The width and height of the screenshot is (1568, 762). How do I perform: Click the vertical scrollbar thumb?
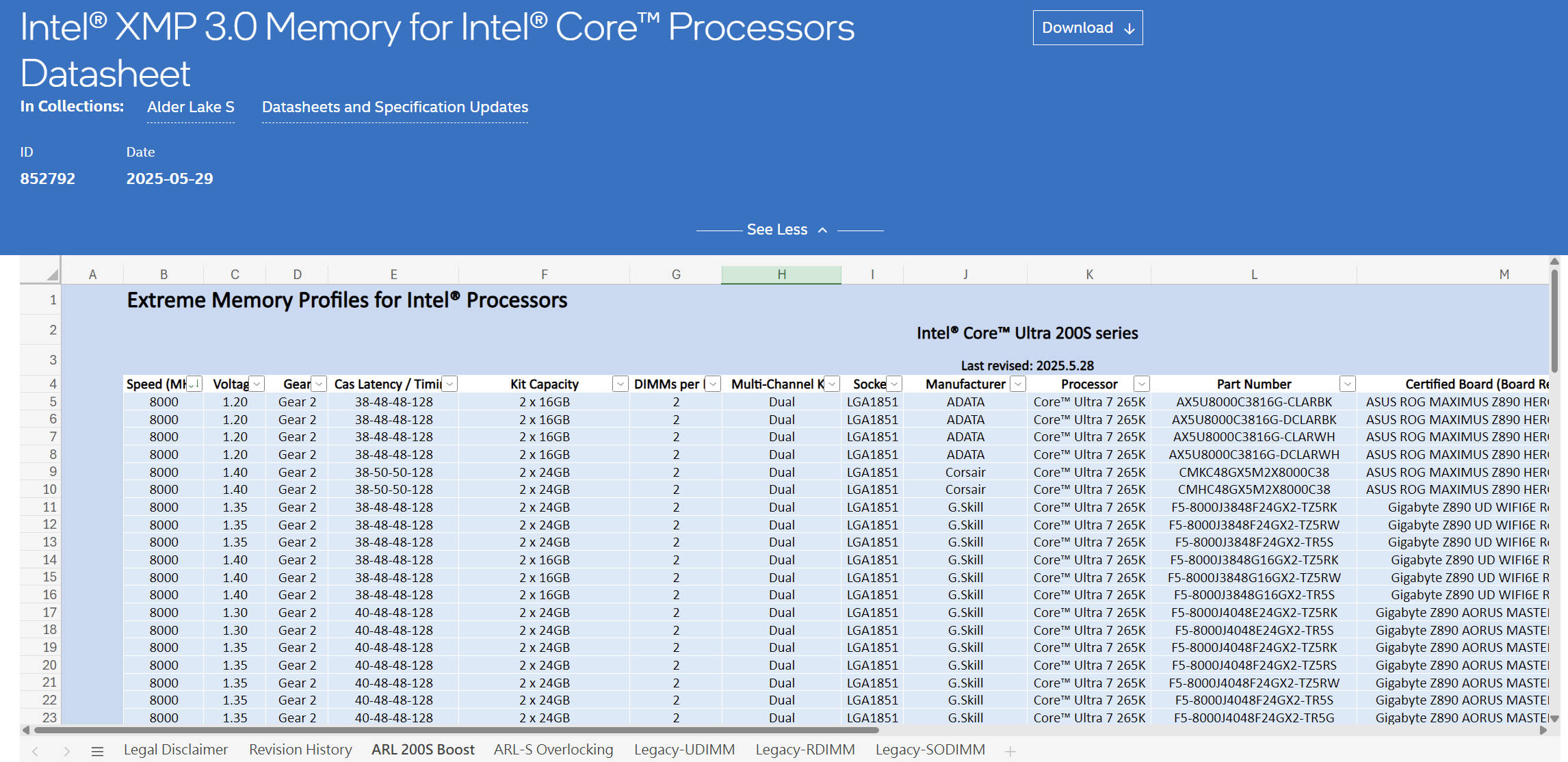click(x=1554, y=321)
